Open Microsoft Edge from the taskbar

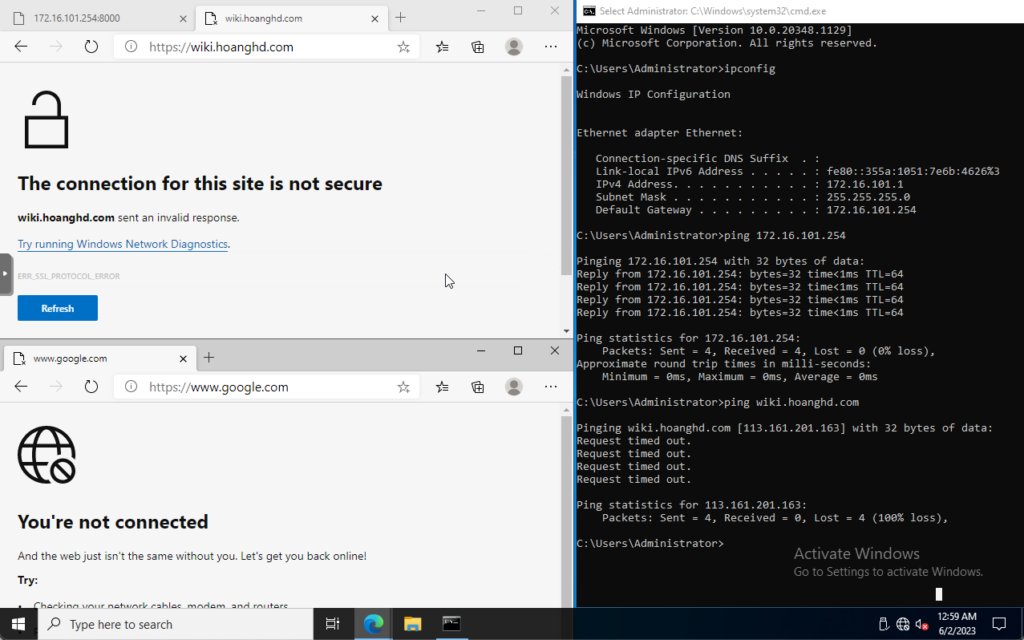[373, 624]
